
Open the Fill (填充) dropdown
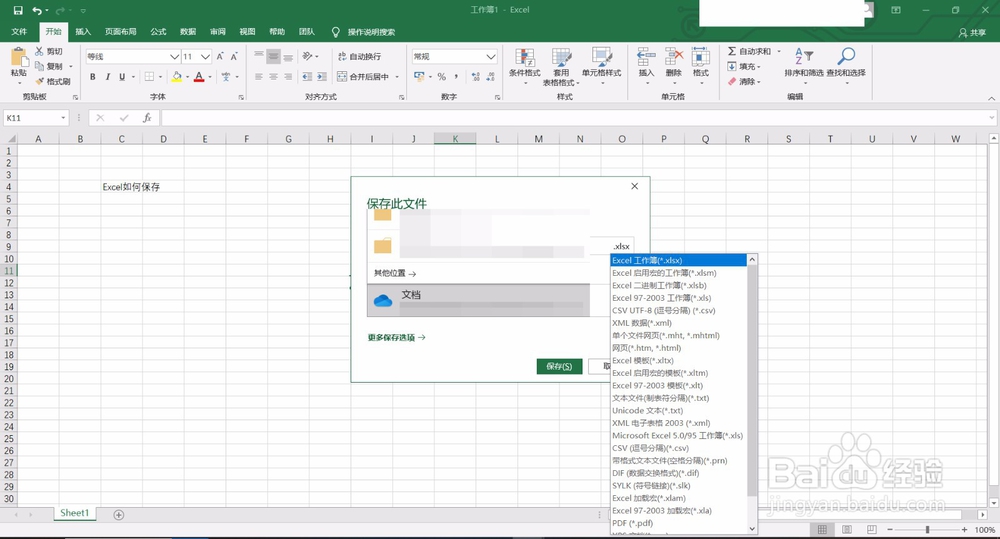[x=744, y=66]
